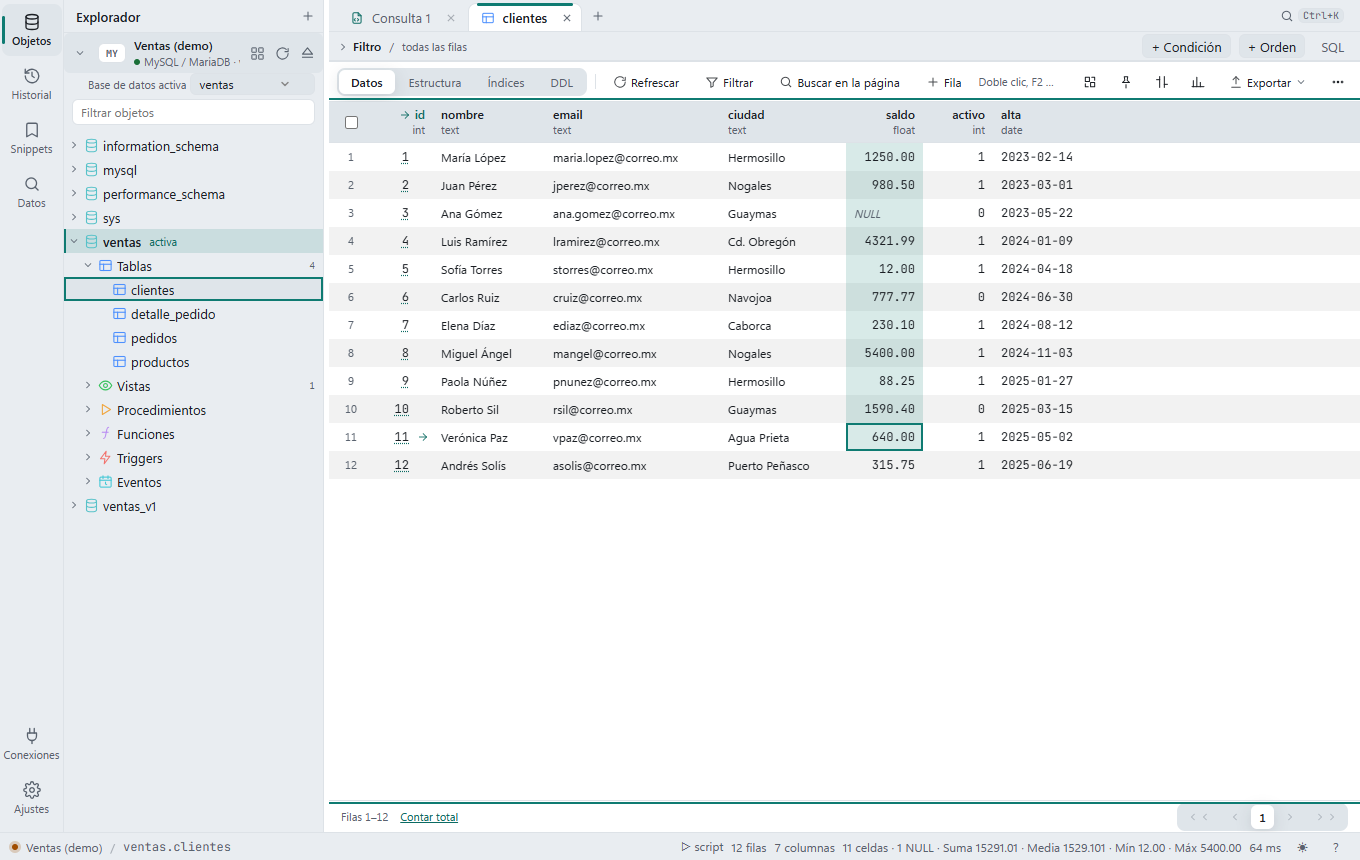Image resolution: width=1360 pixels, height=860 pixels.
Task: Close the Consulta 1 tab
Action: click(451, 18)
